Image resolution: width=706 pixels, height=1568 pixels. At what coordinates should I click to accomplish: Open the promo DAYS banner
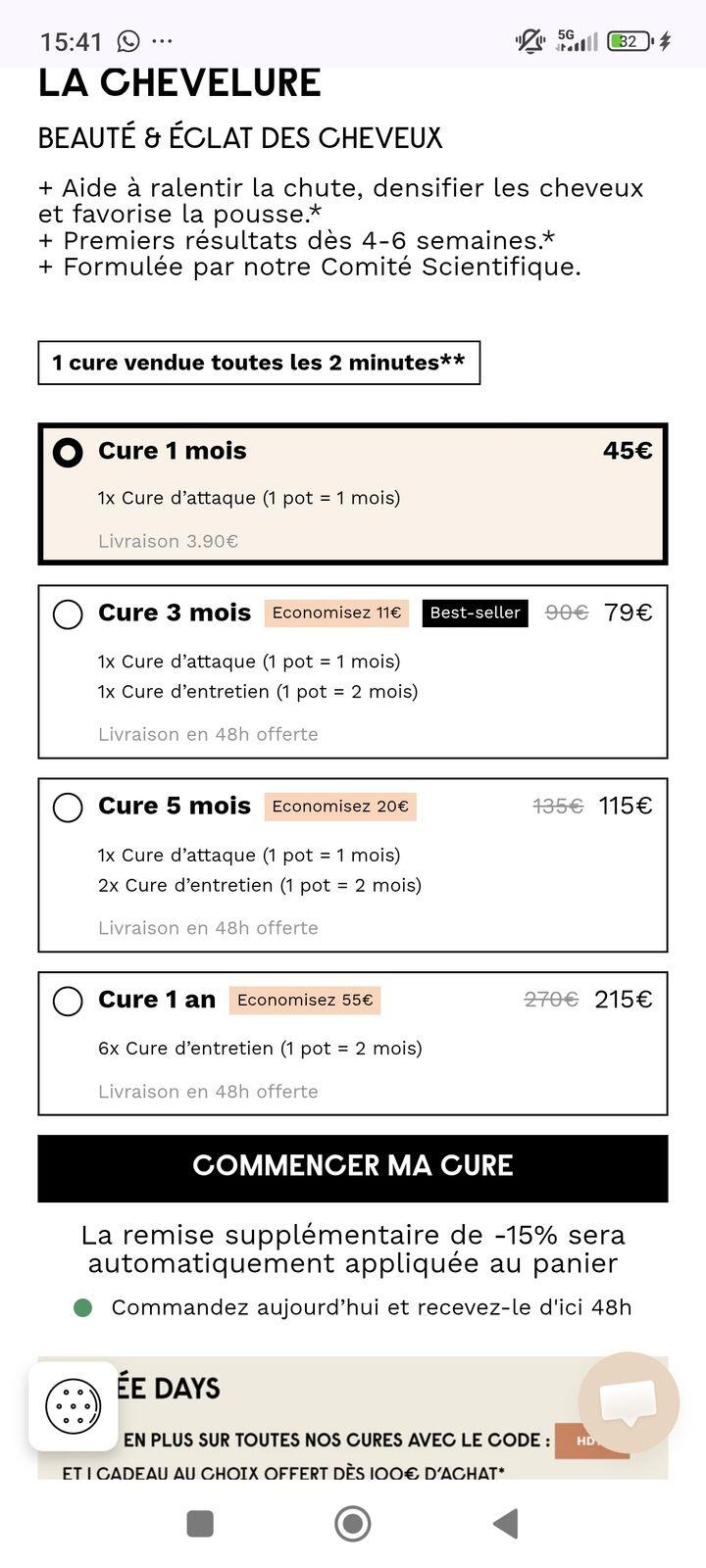click(353, 1417)
